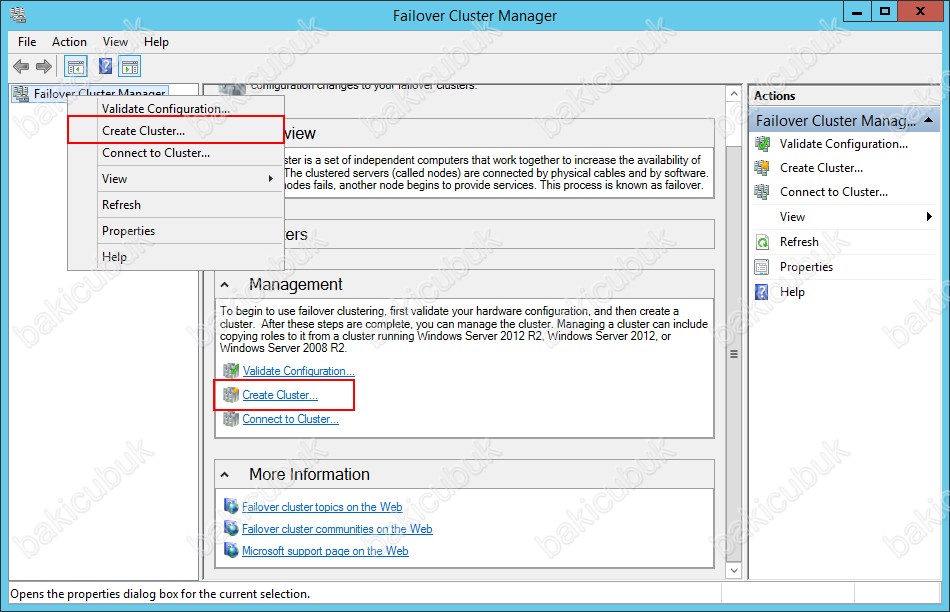The image size is (950, 612).
Task: Click Connect to Cluster icon in Actions pane
Action: tap(762, 192)
